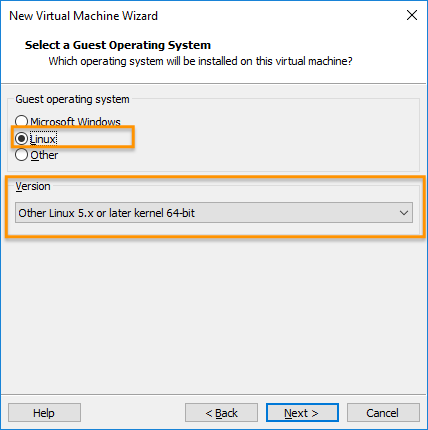Expand the Version list via chevron arrow
This screenshot has height=430, width=428.
tap(404, 213)
